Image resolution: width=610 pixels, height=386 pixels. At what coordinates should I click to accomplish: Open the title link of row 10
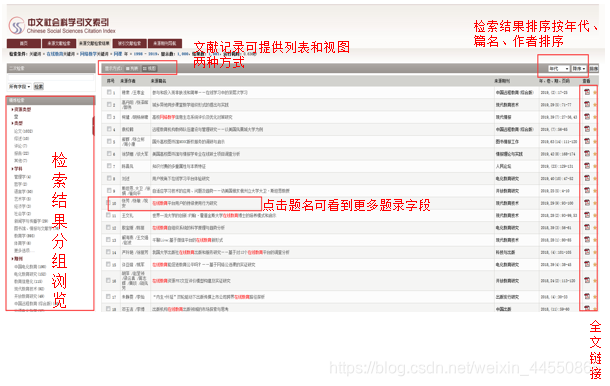(185, 203)
